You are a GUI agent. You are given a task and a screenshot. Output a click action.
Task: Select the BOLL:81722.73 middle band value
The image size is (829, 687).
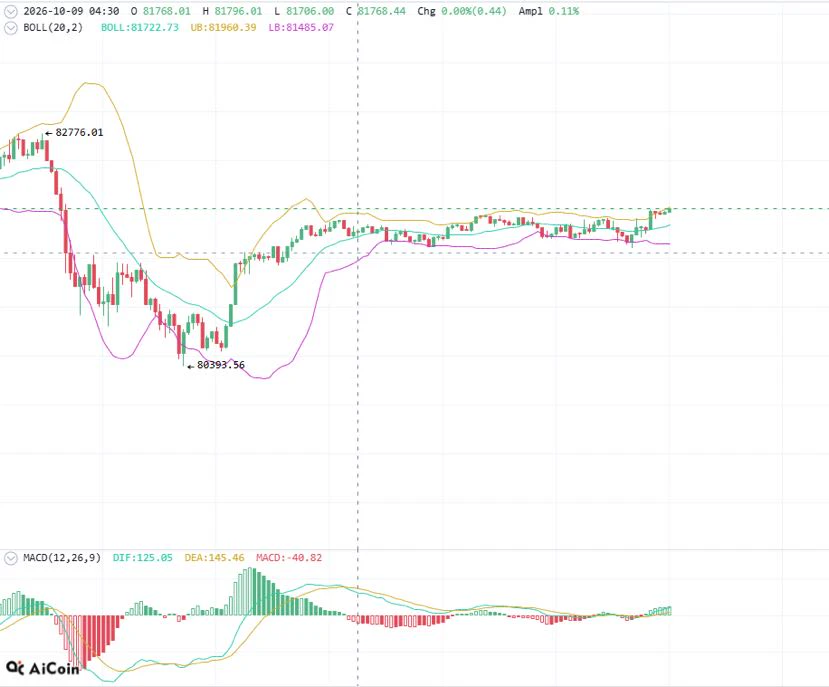pyautogui.click(x=140, y=28)
